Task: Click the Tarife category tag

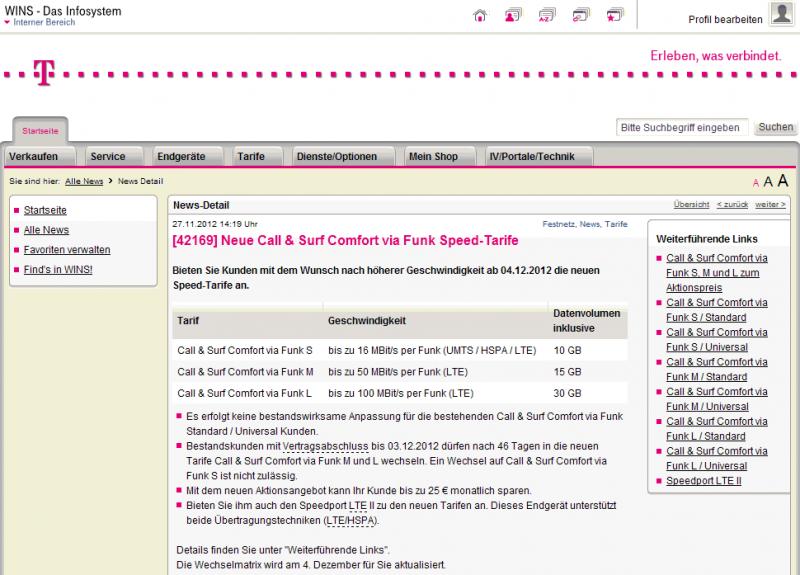Action: click(x=616, y=224)
